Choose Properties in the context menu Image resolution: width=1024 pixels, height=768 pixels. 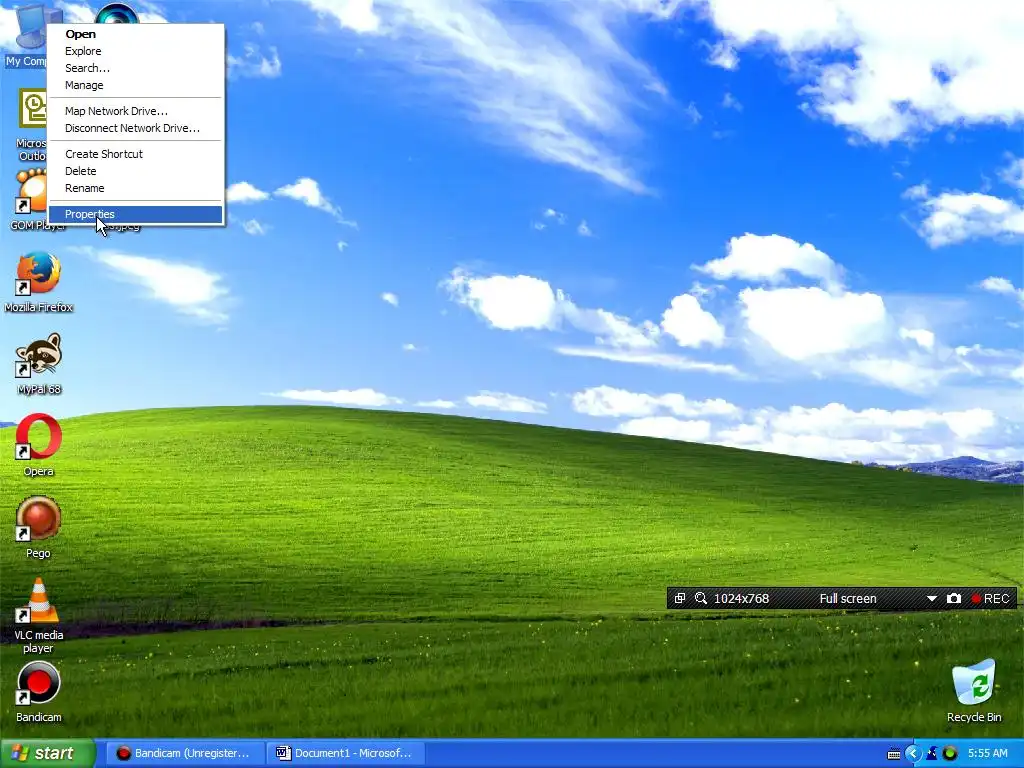(x=136, y=214)
